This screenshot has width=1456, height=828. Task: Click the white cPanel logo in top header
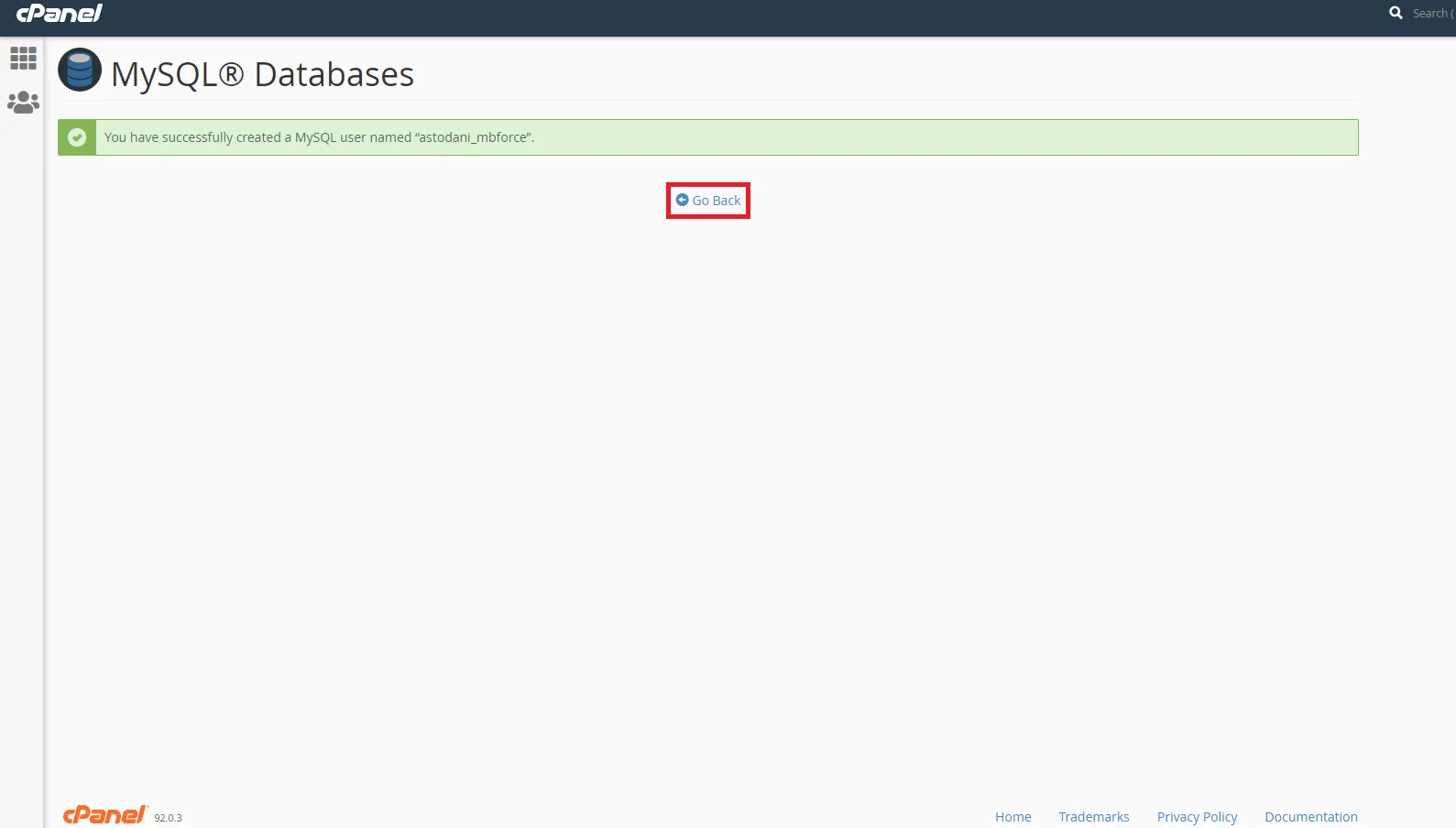point(60,14)
